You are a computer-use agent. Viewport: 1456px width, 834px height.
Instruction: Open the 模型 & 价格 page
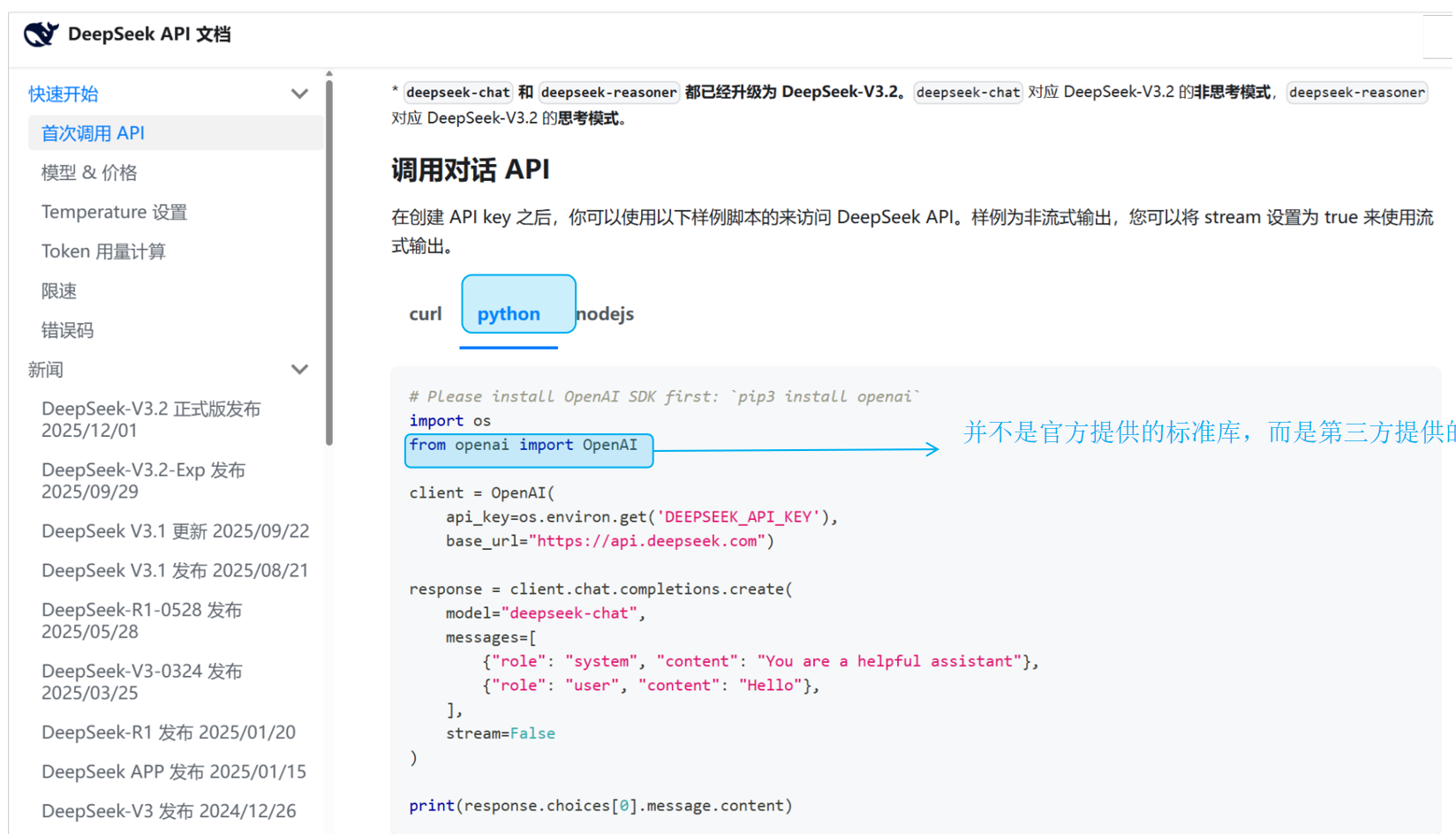[x=89, y=173]
